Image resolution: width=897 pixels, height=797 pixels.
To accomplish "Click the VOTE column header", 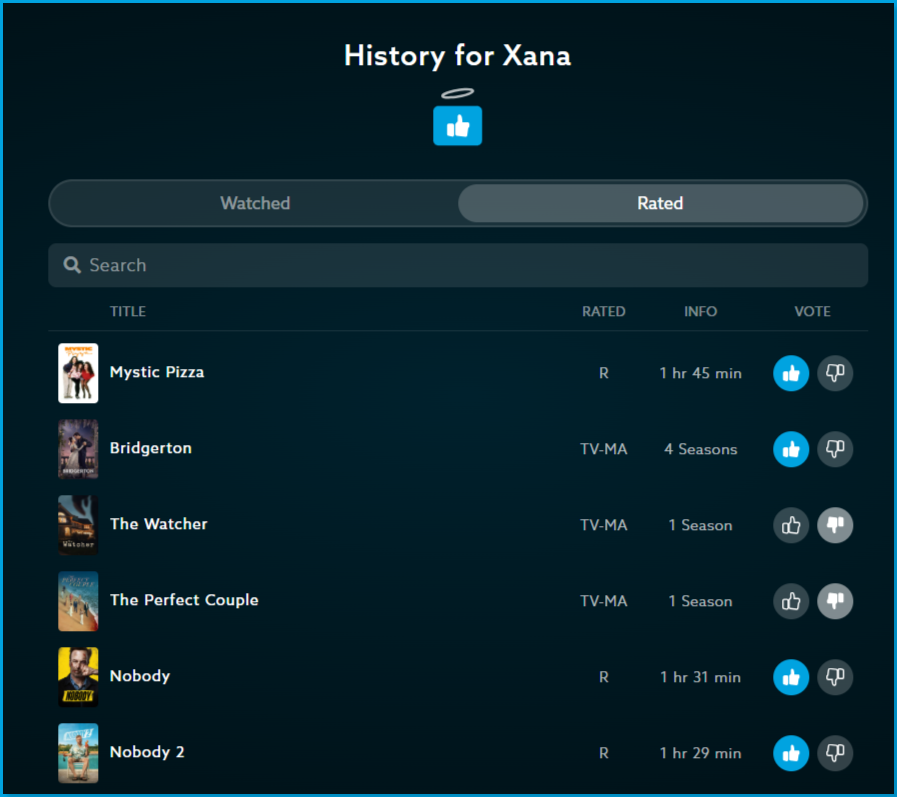I will click(812, 311).
